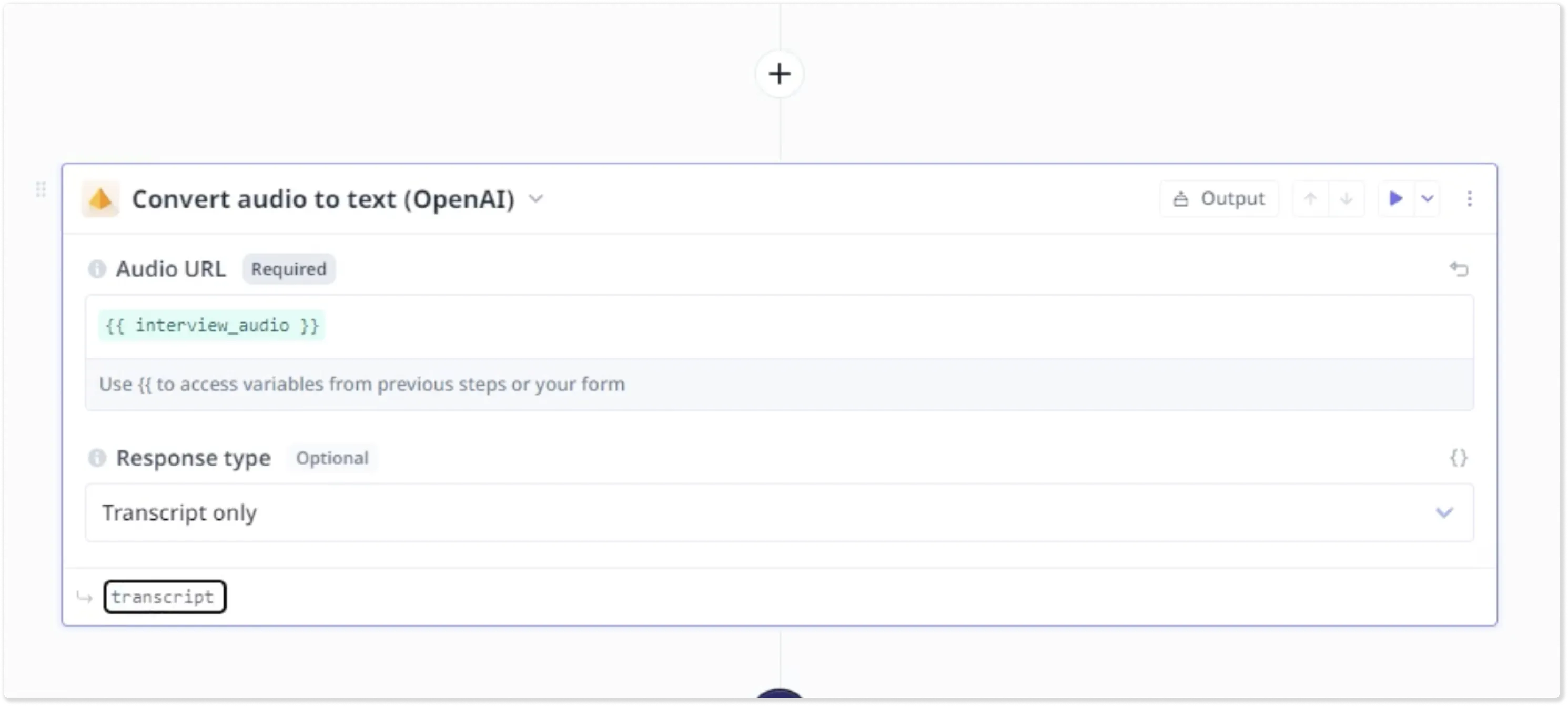Image resolution: width=1568 pixels, height=706 pixels.
Task: Click the orange OpenAI step icon
Action: [100, 199]
